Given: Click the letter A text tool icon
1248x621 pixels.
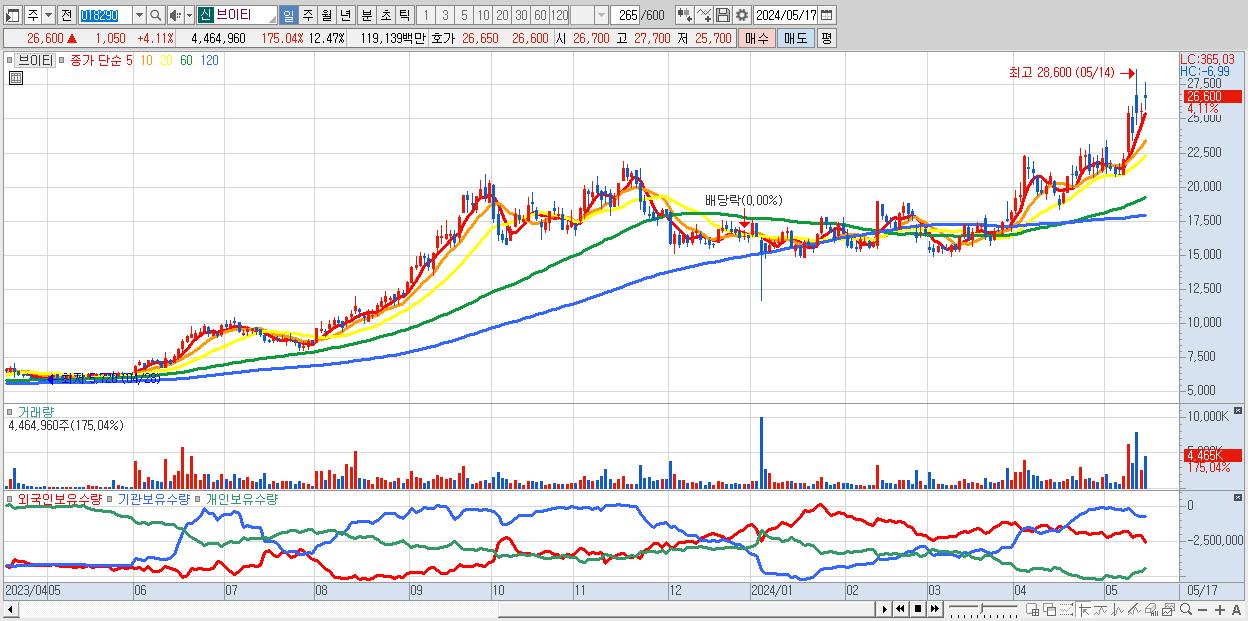Looking at the screenshot, I should 1236,610.
